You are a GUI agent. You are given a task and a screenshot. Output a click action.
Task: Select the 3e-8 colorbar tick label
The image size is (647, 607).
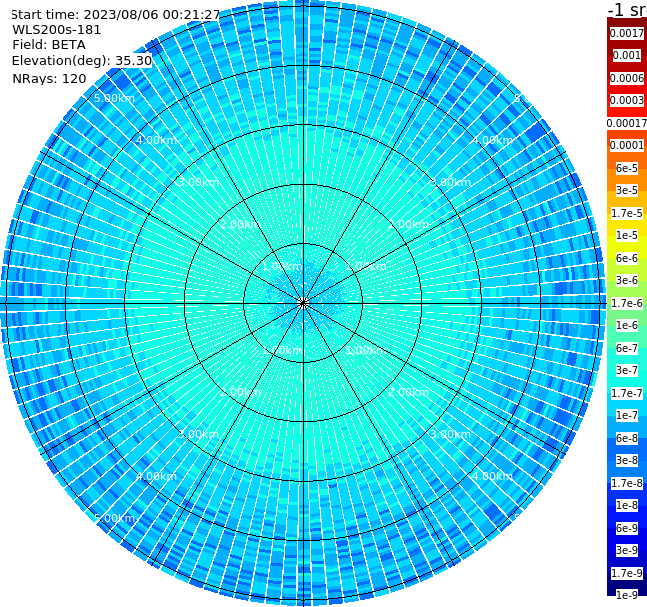coord(627,460)
